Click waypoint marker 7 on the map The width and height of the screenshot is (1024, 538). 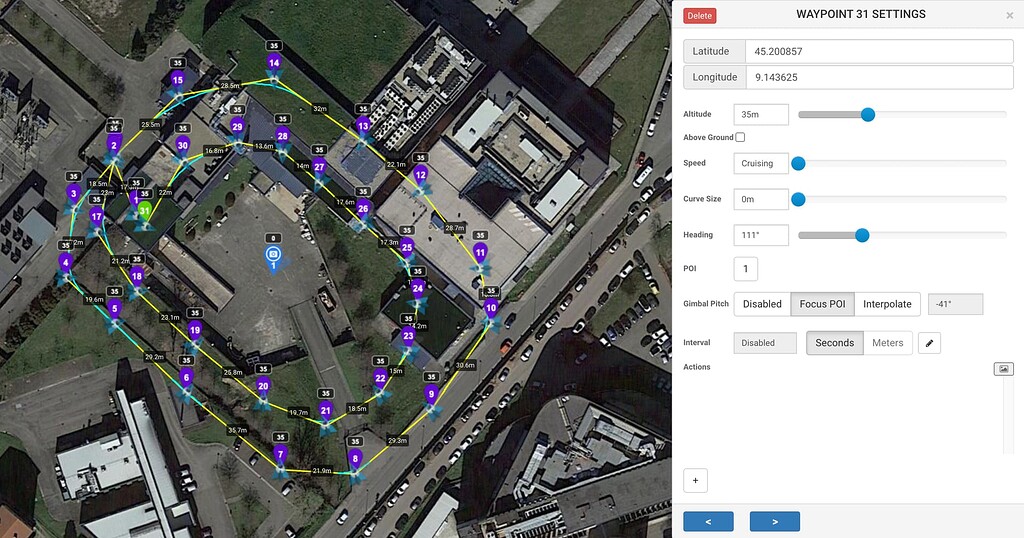pos(281,455)
